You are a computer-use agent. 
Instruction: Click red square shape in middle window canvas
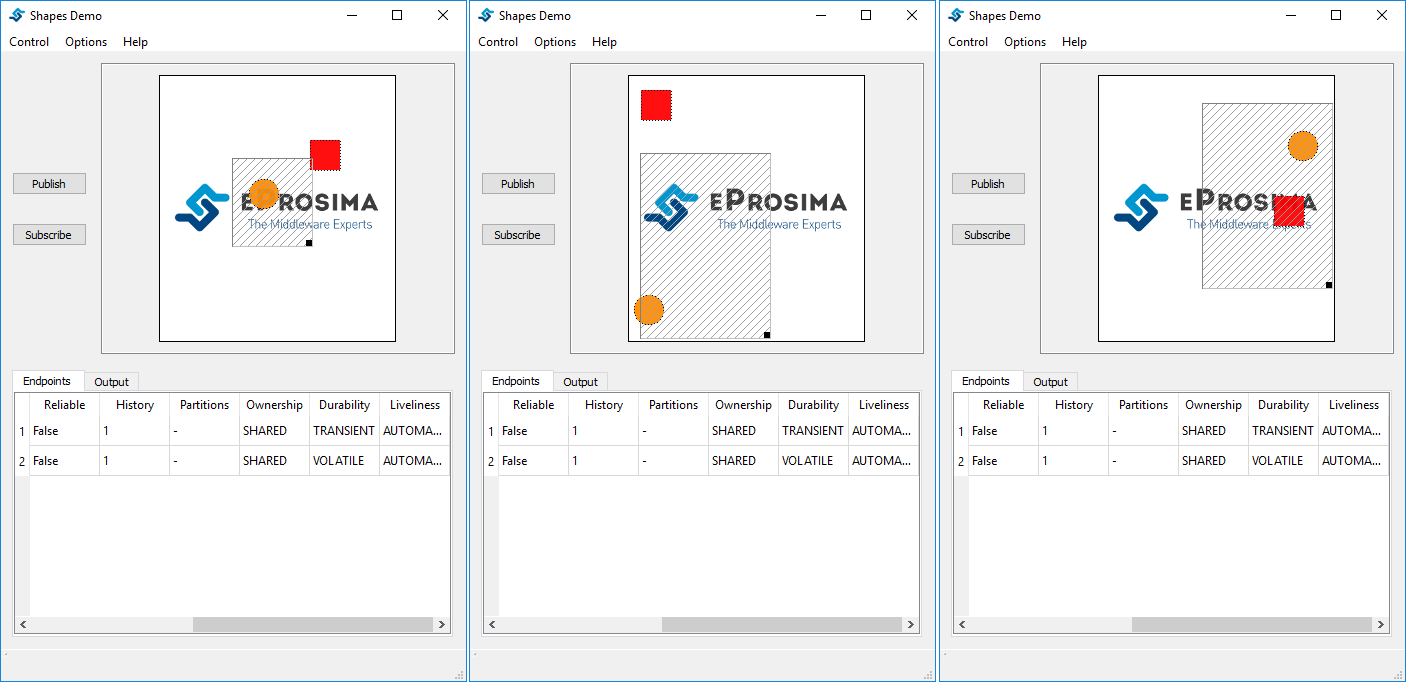(656, 105)
